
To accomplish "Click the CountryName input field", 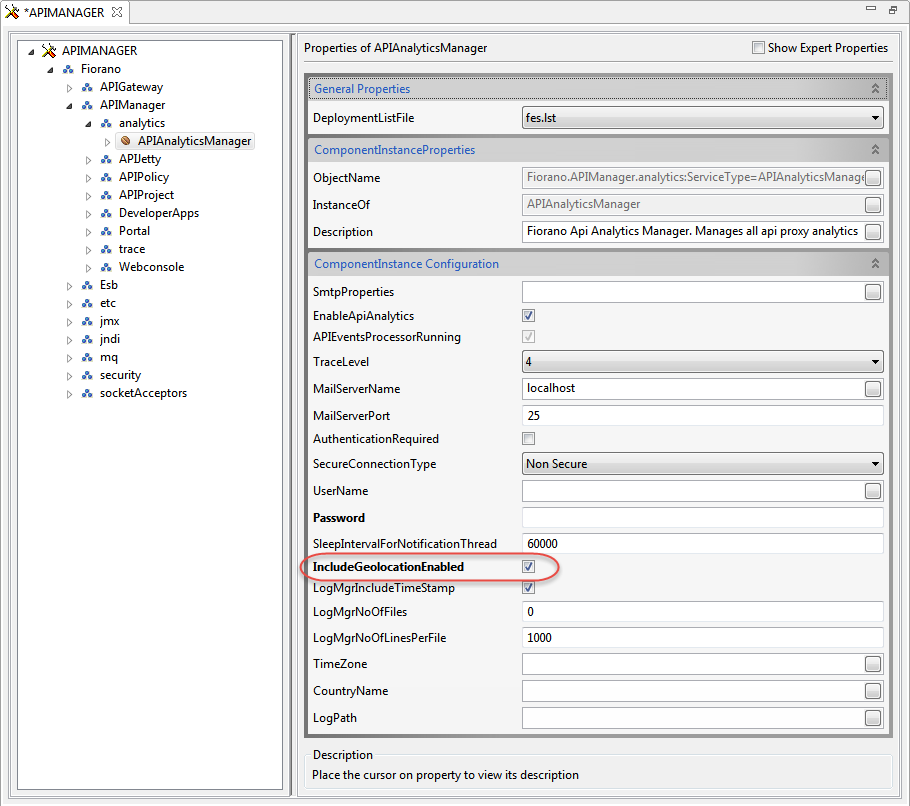I will pos(693,691).
